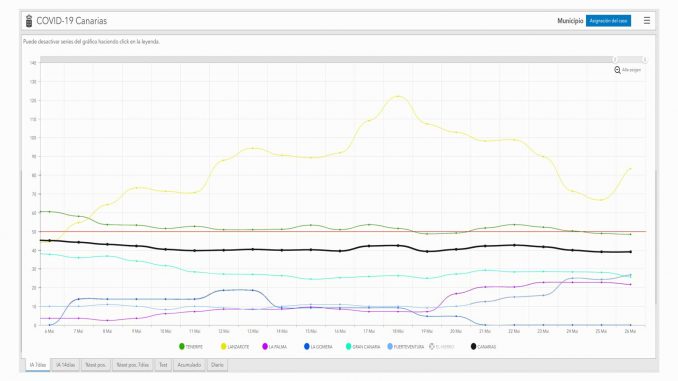Switch to the Acumulado tab
The image size is (678, 381).
[x=189, y=365]
